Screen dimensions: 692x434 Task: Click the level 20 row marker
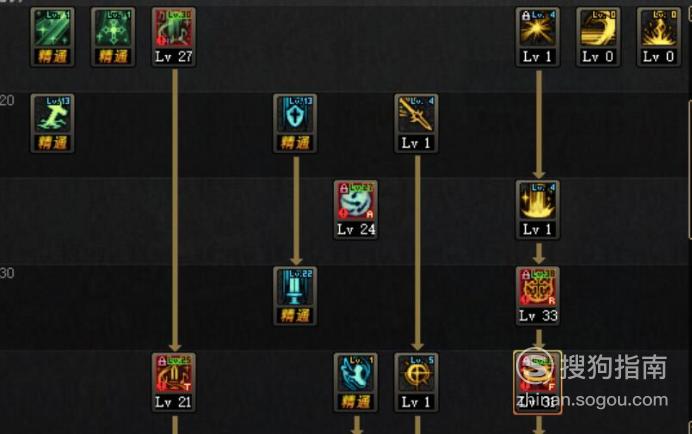click(x=7, y=101)
